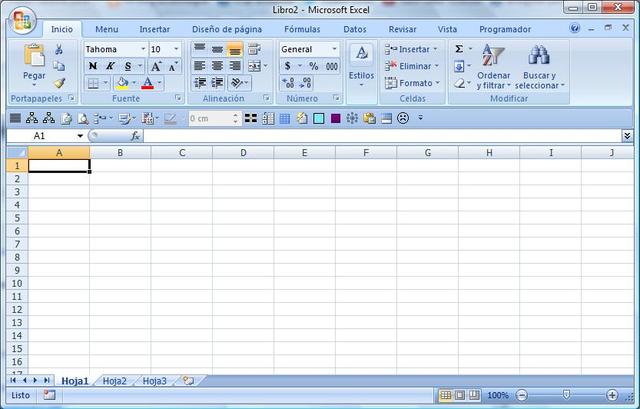Image resolution: width=640 pixels, height=409 pixels.
Task: Toggle bottom vertical alignment
Action: (235, 49)
